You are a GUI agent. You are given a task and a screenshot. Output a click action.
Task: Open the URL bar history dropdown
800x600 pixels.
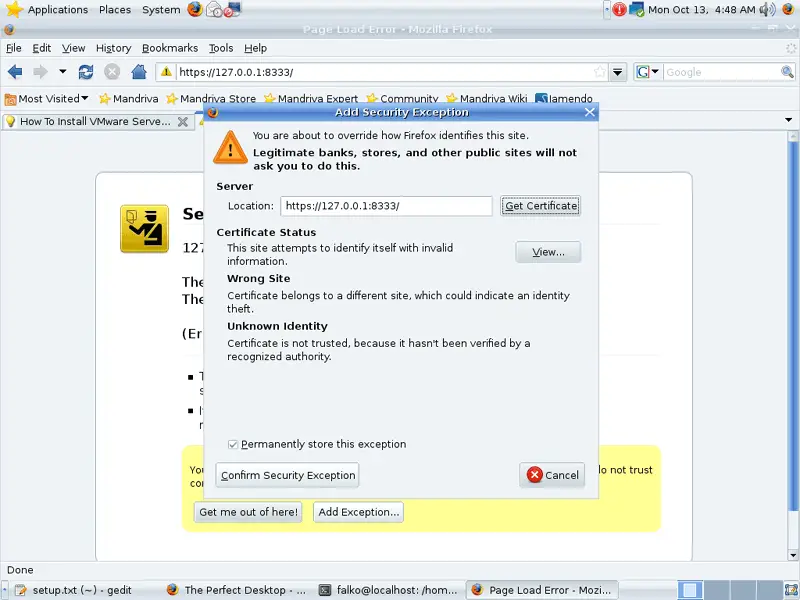[618, 72]
